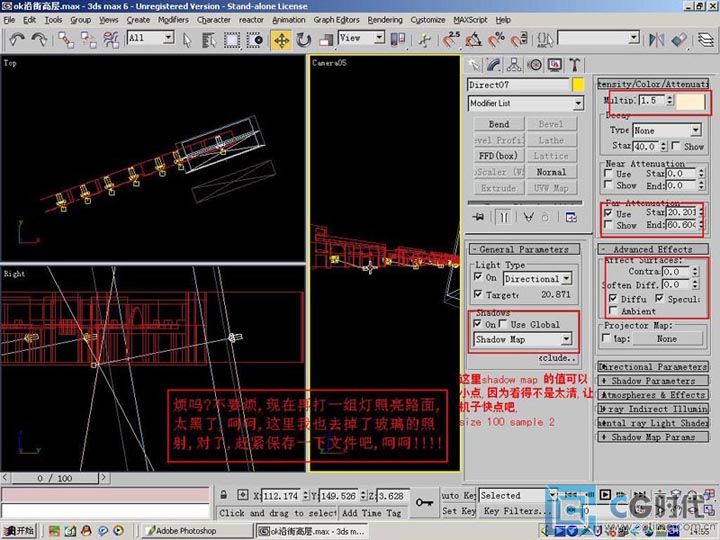The width and height of the screenshot is (720, 540).
Task: Click the Set Key button
Action: [x=459, y=511]
